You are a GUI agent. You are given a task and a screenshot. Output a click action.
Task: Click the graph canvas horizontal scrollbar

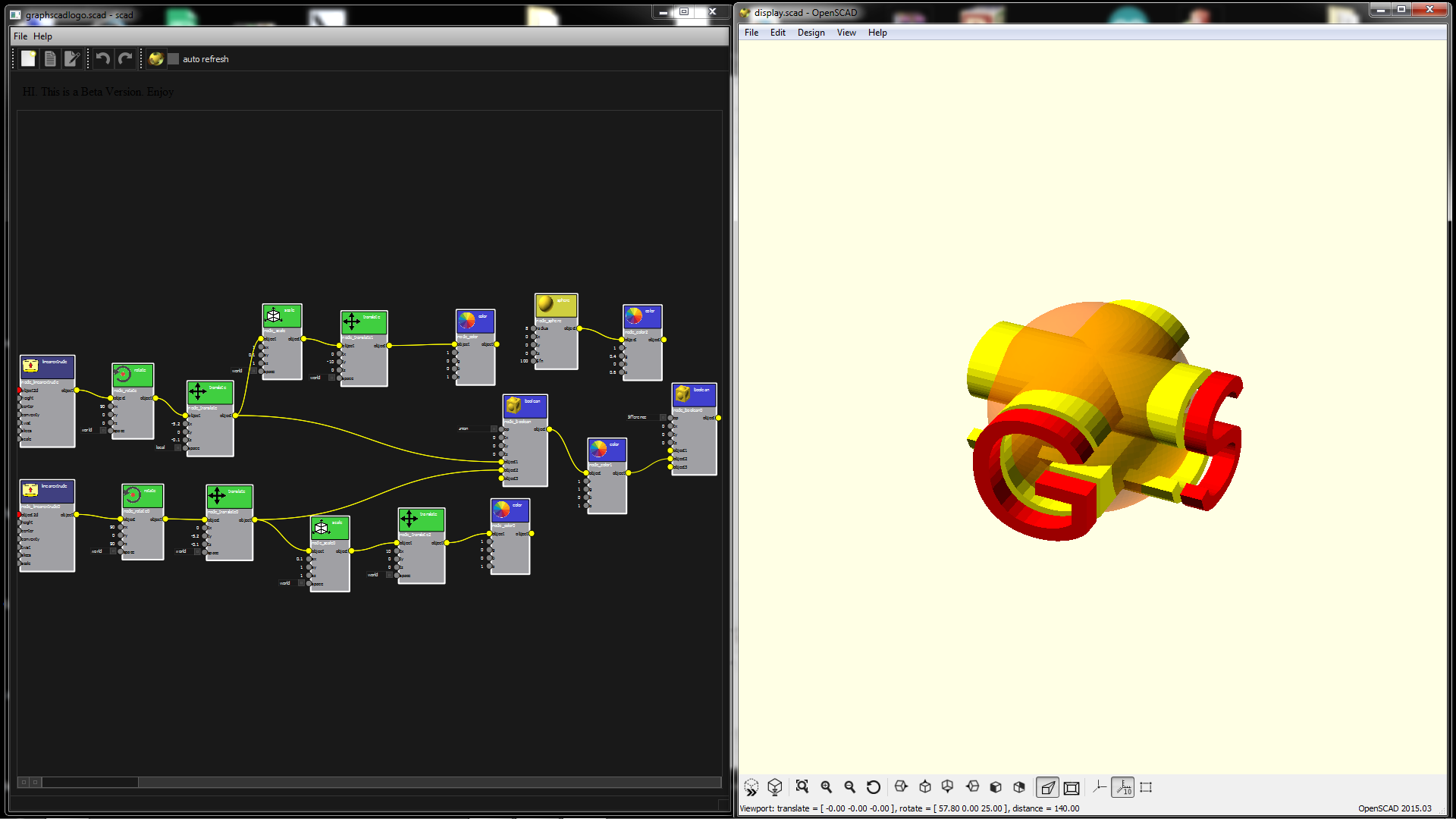(x=369, y=782)
